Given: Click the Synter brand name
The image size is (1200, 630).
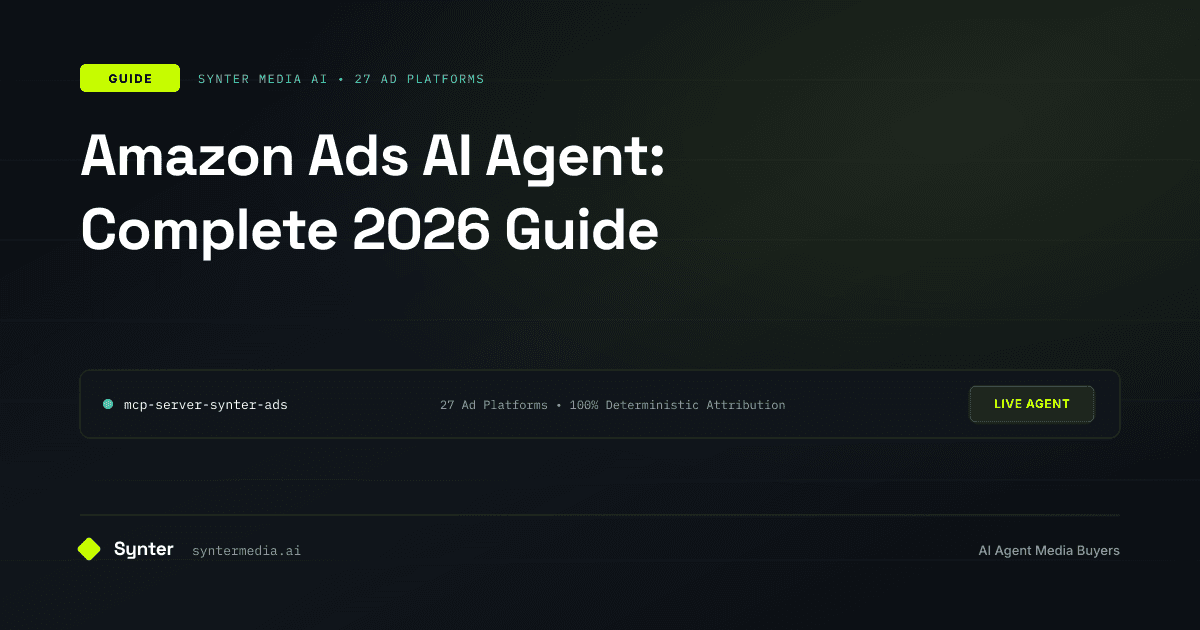Looking at the screenshot, I should point(144,549).
